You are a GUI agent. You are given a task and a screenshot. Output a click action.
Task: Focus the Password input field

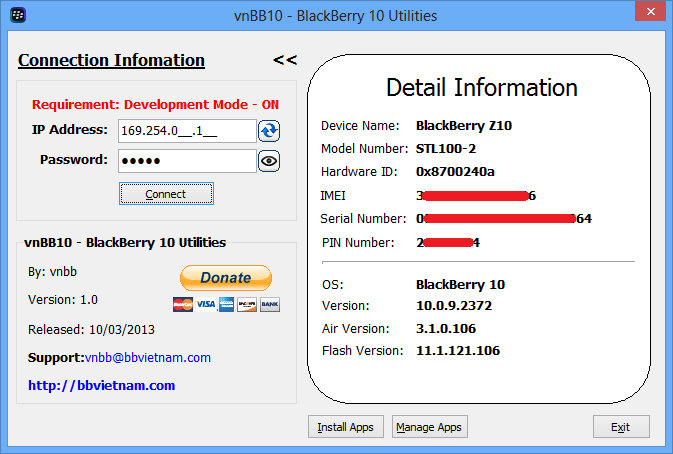point(187,161)
